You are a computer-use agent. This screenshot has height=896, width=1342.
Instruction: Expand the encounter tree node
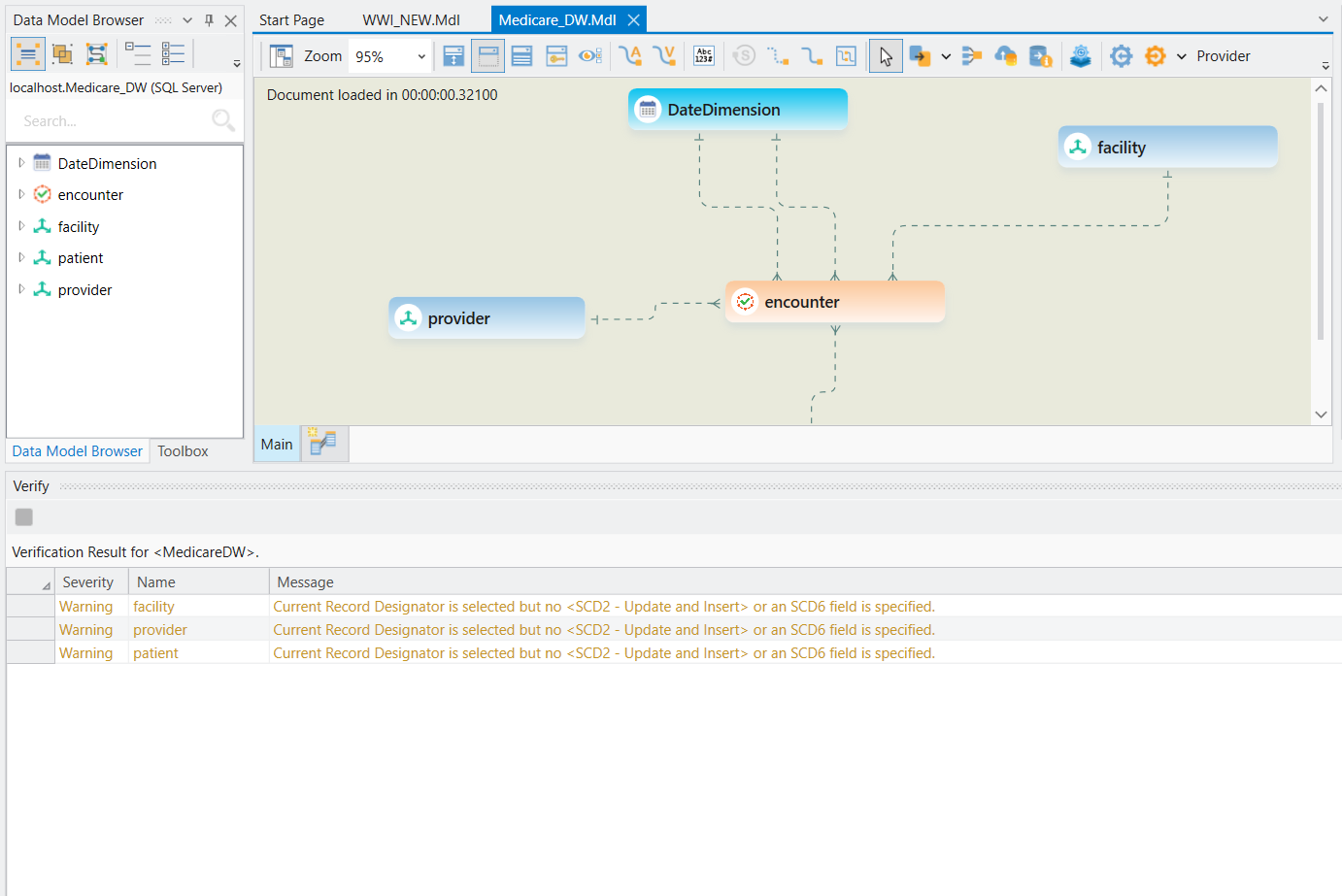point(21,195)
